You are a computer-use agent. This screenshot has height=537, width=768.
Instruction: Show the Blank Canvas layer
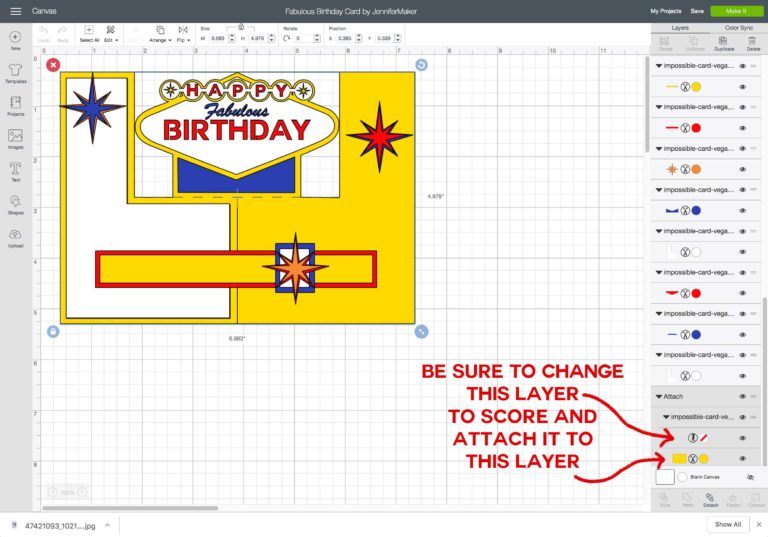(750, 477)
